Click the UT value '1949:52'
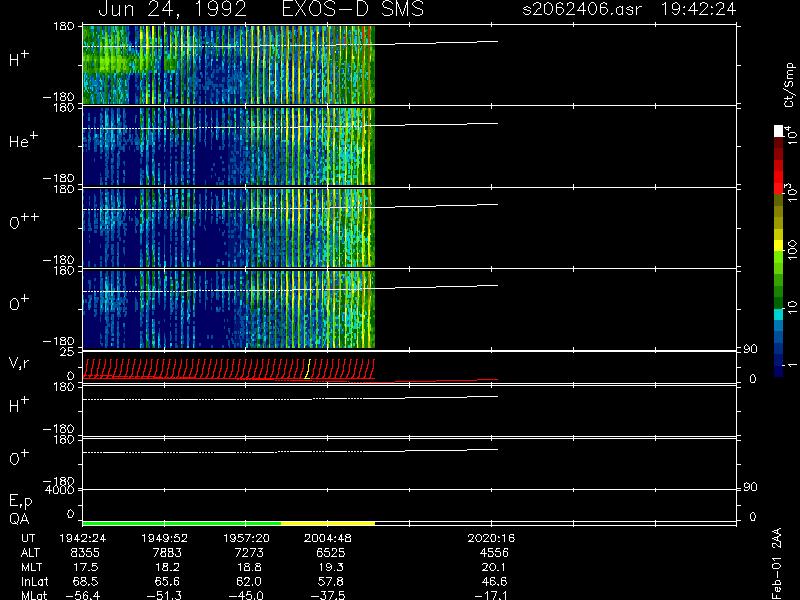 (x=164, y=538)
